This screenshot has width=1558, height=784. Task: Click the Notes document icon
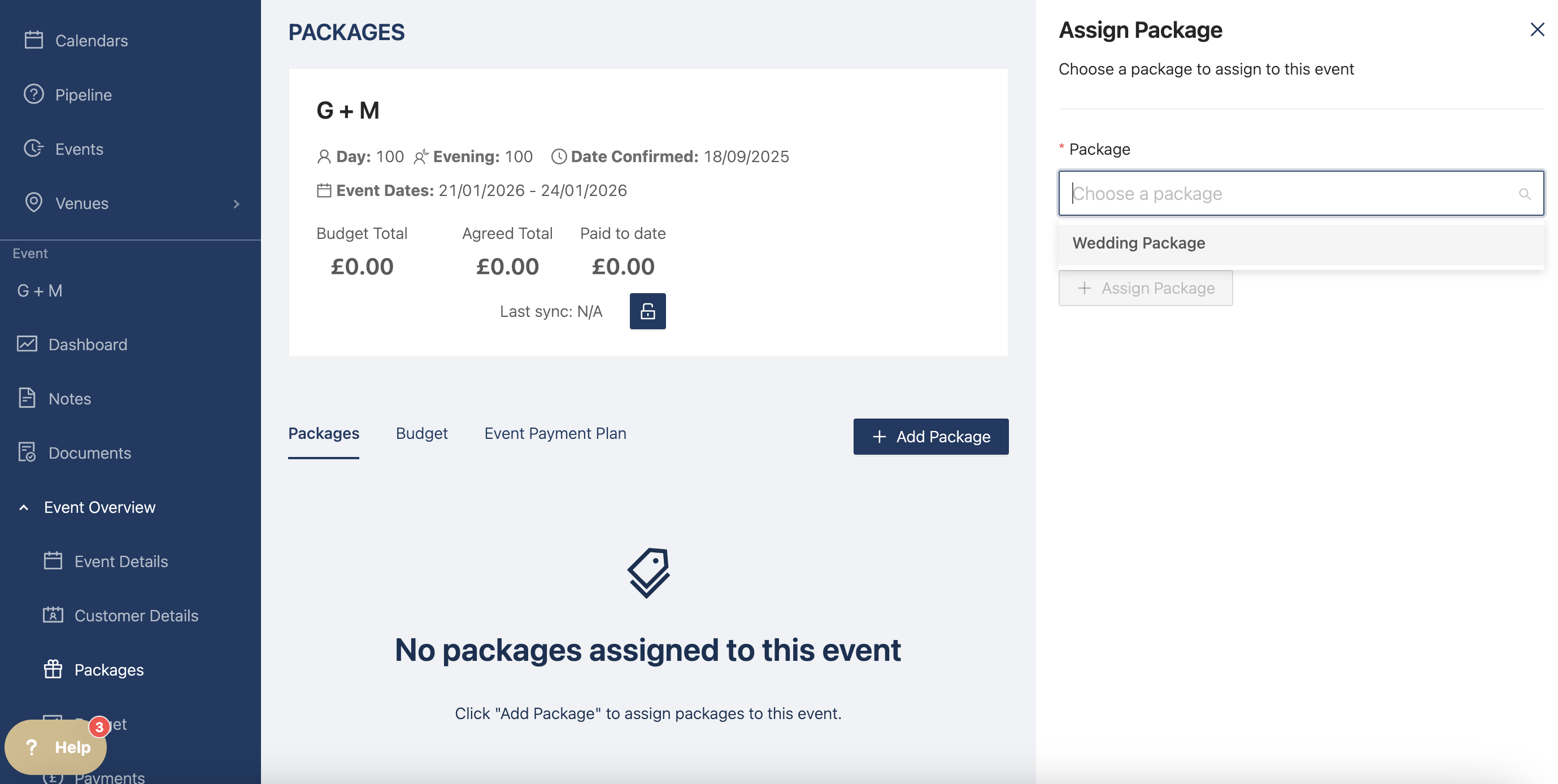click(27, 398)
